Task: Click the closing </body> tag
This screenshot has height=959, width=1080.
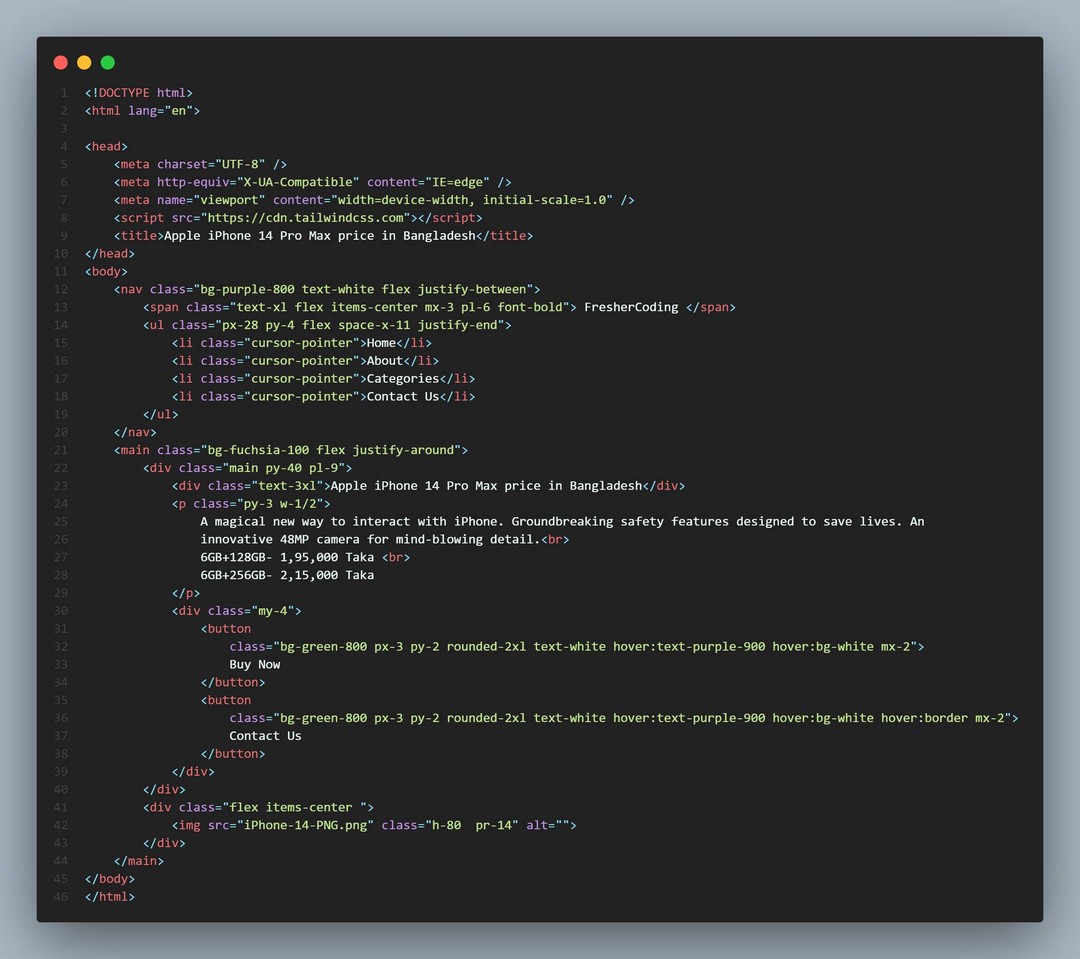Action: pyautogui.click(x=110, y=880)
